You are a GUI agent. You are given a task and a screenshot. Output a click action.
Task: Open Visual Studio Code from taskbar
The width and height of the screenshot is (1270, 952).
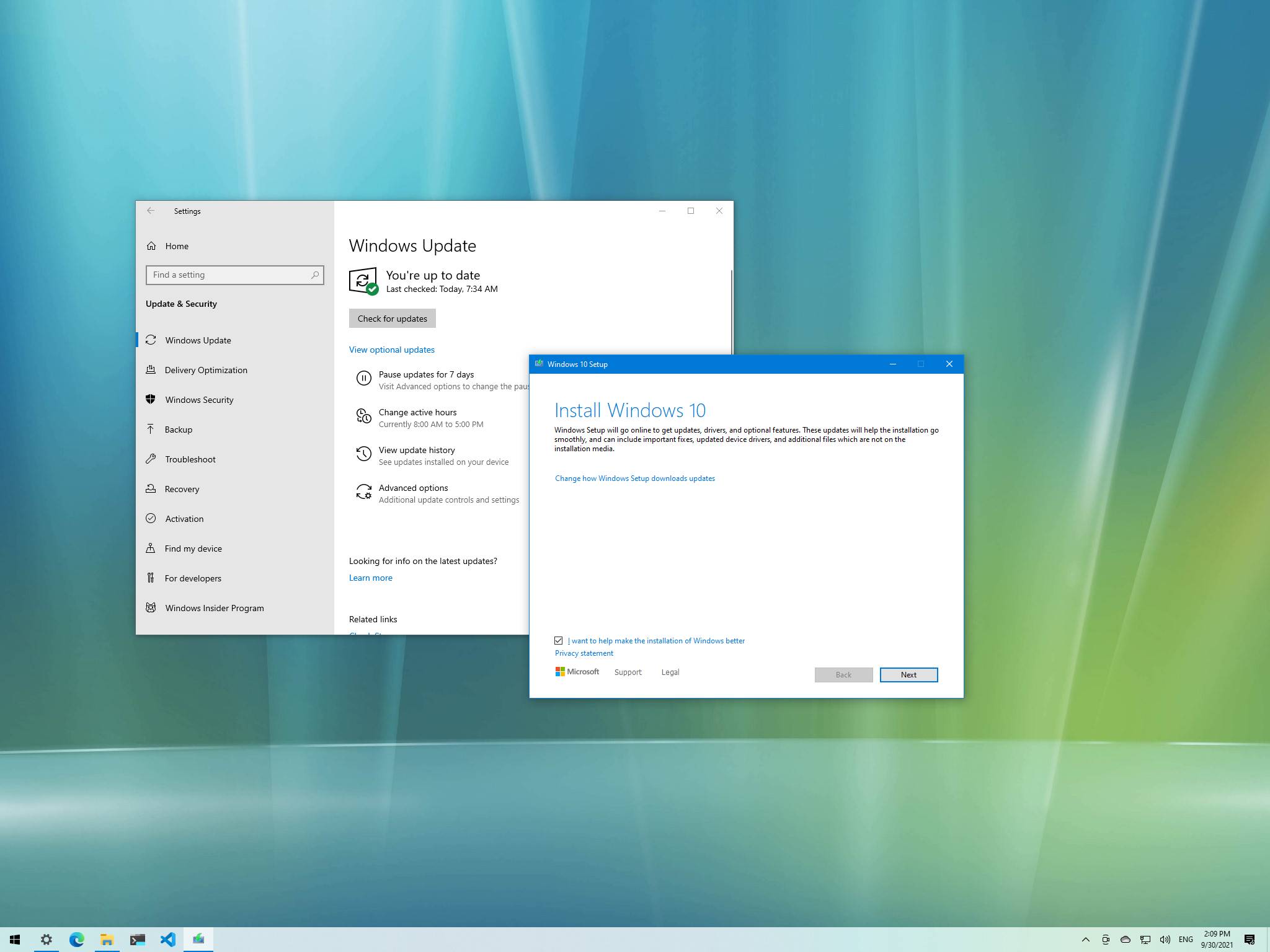point(167,939)
